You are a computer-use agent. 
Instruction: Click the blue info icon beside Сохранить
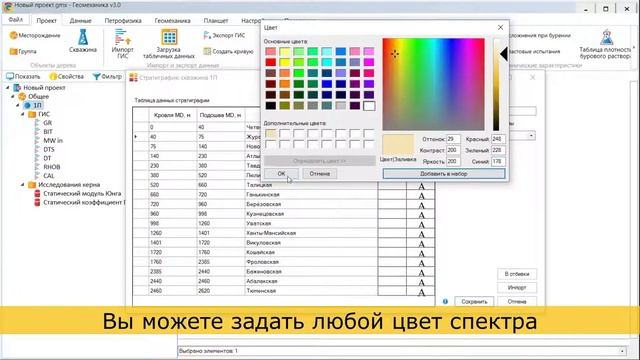(x=445, y=301)
